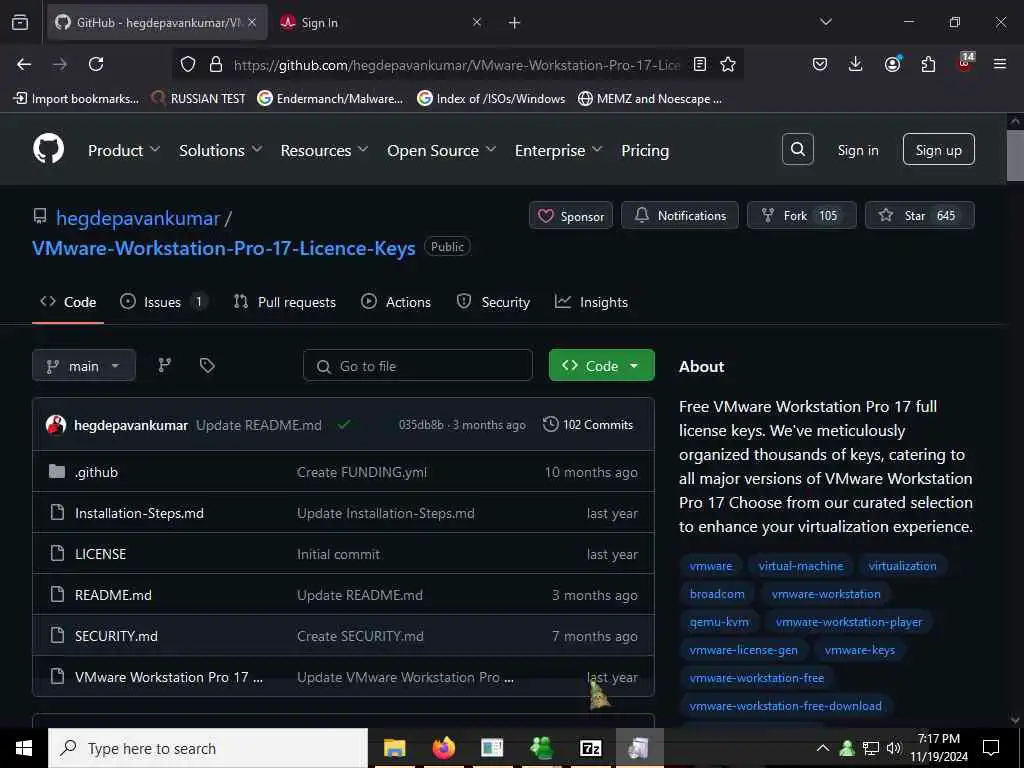The height and width of the screenshot is (768, 1024).
Task: Open Installation-Steps.md file
Action: point(139,513)
